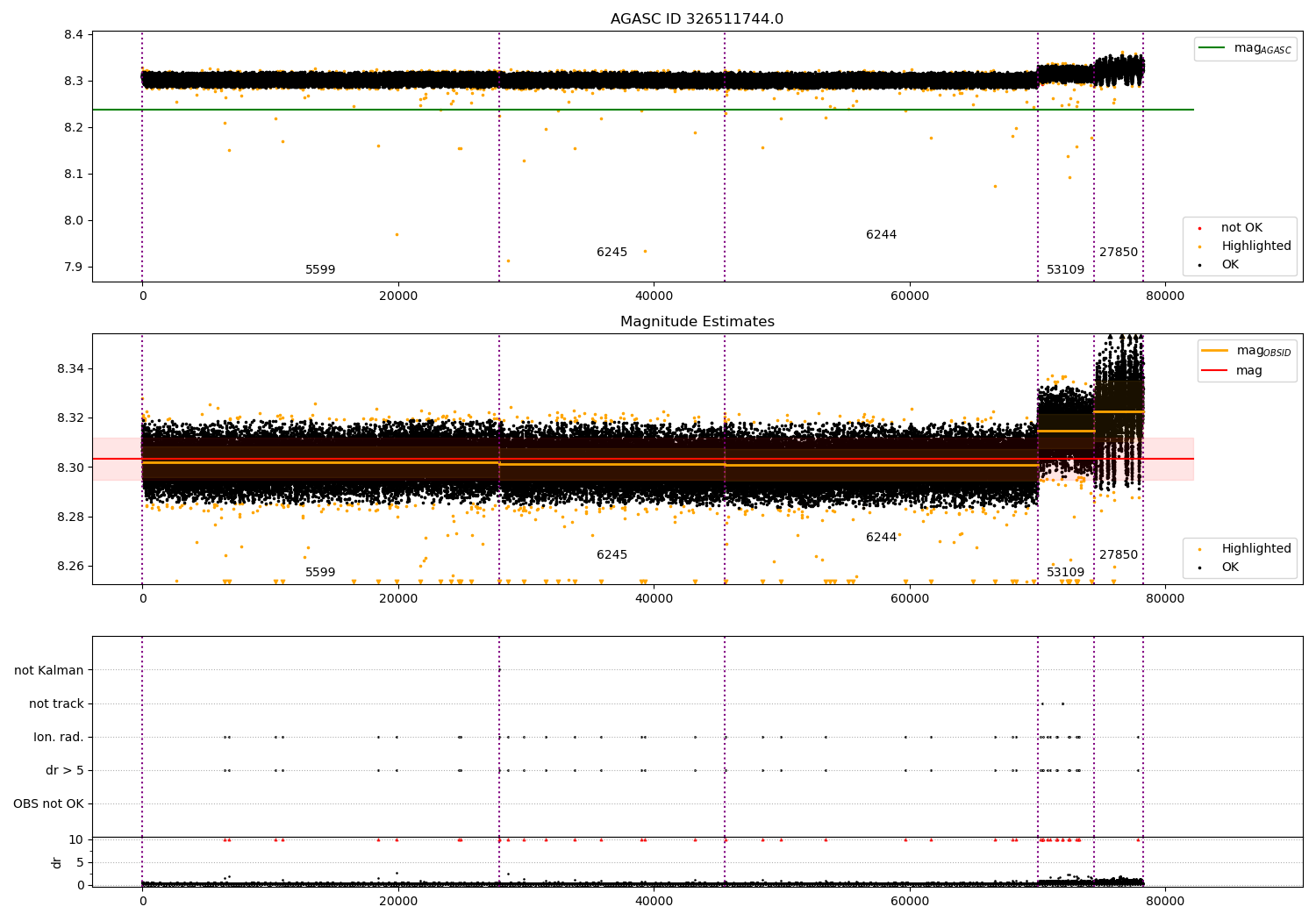
Task: Select the red 'not OK' legend marker
Action: pyautogui.click(x=1199, y=228)
